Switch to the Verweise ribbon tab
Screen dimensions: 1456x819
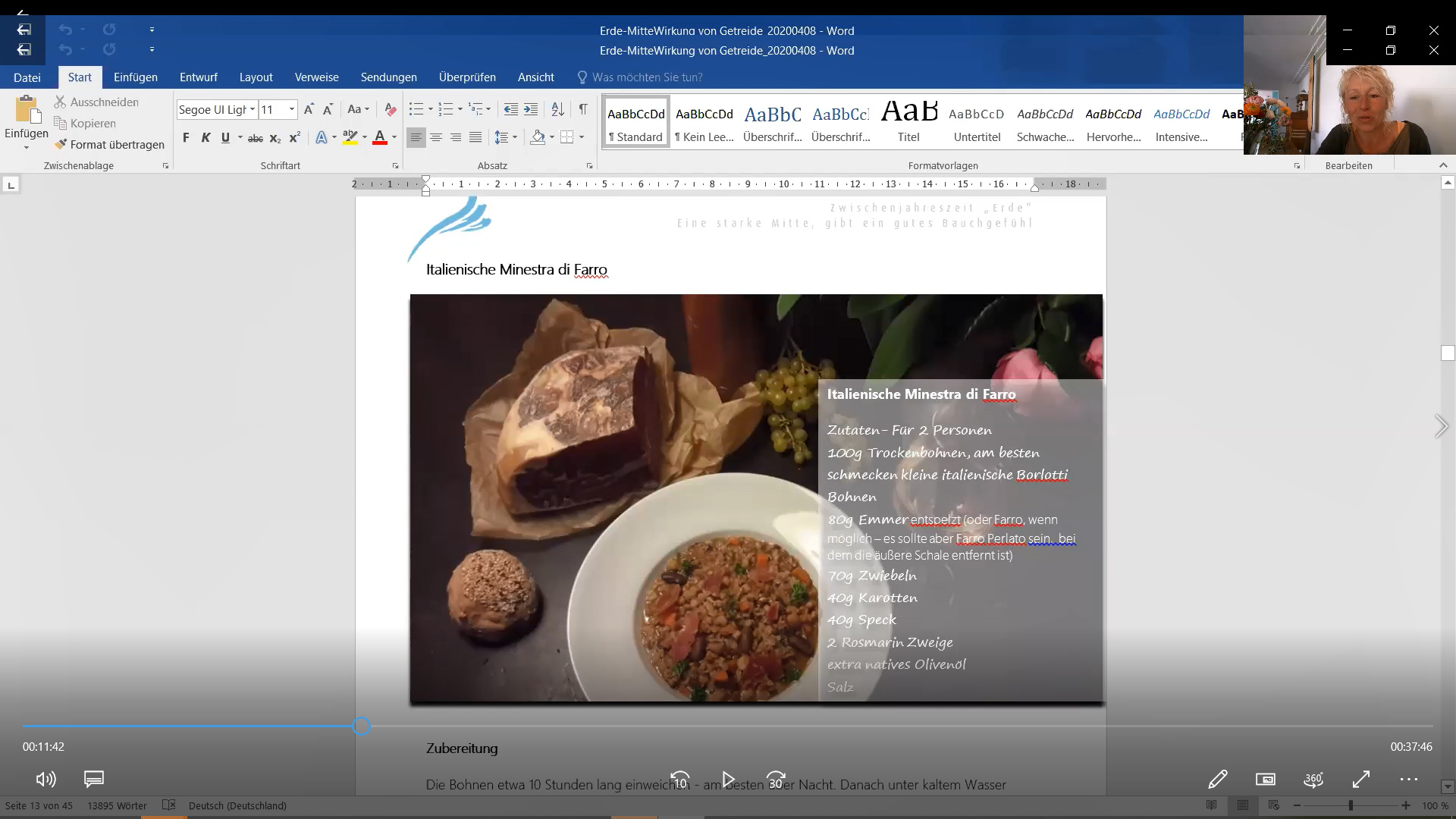click(317, 77)
